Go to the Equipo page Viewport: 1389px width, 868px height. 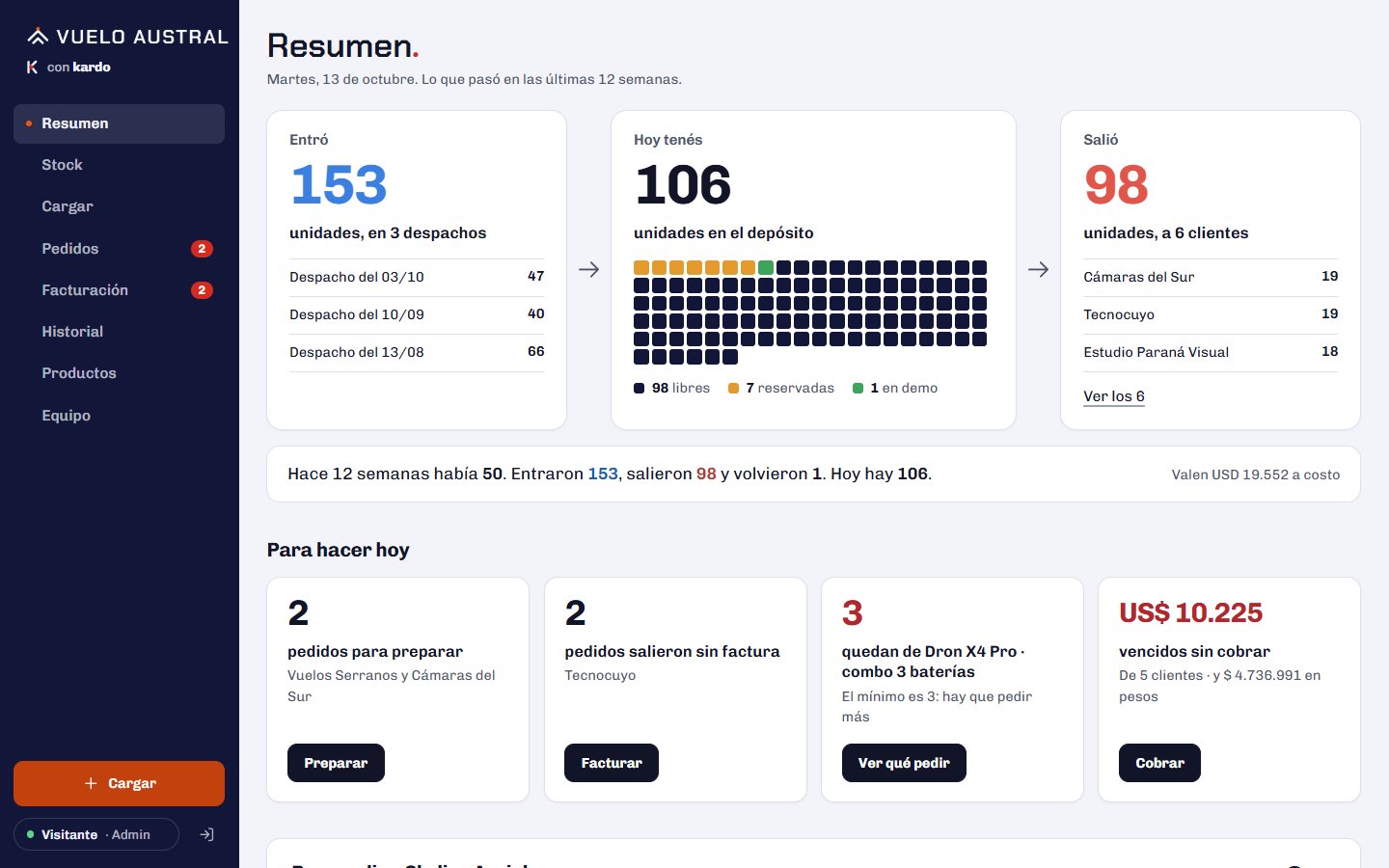[x=119, y=416]
